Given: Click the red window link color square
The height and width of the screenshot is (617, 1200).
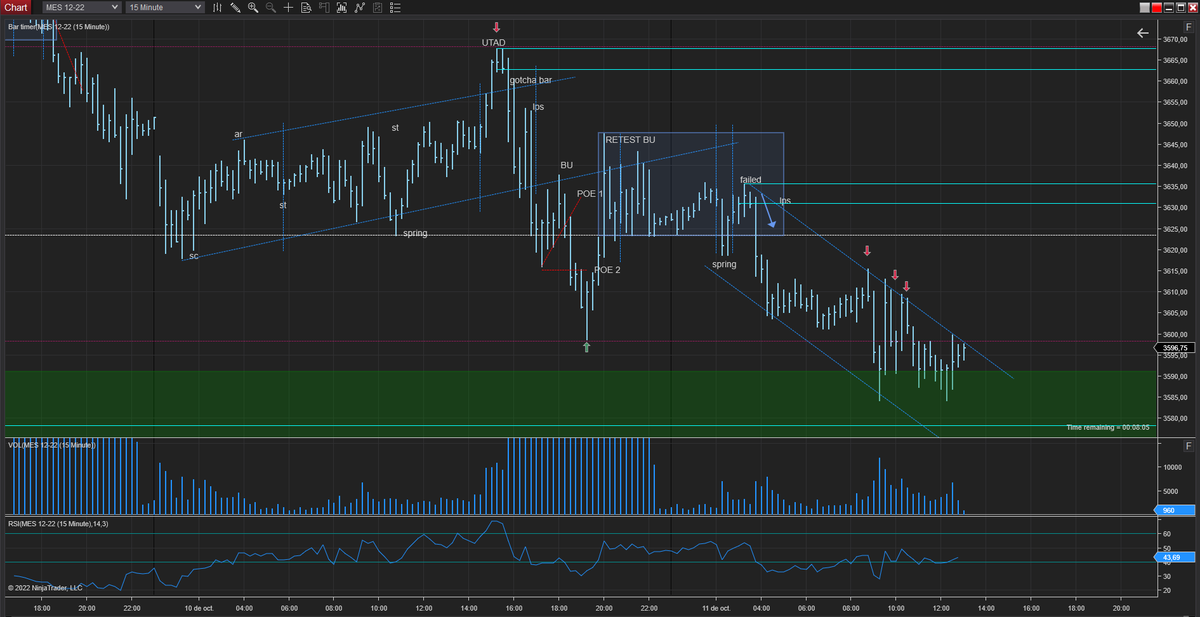Looking at the screenshot, I should click(1157, 7).
